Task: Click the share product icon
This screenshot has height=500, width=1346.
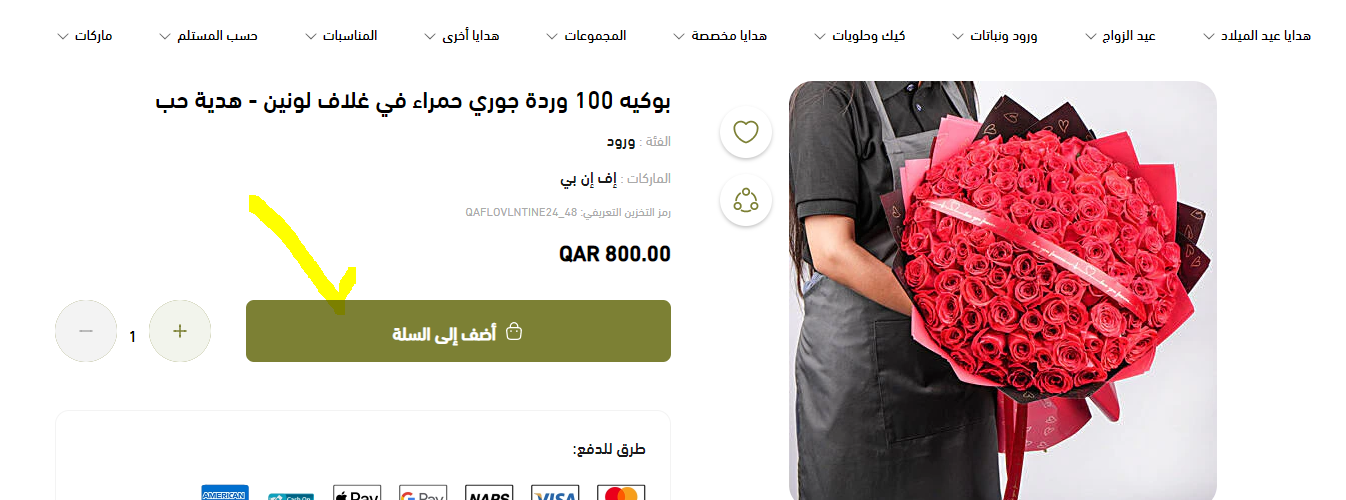Action: click(746, 200)
